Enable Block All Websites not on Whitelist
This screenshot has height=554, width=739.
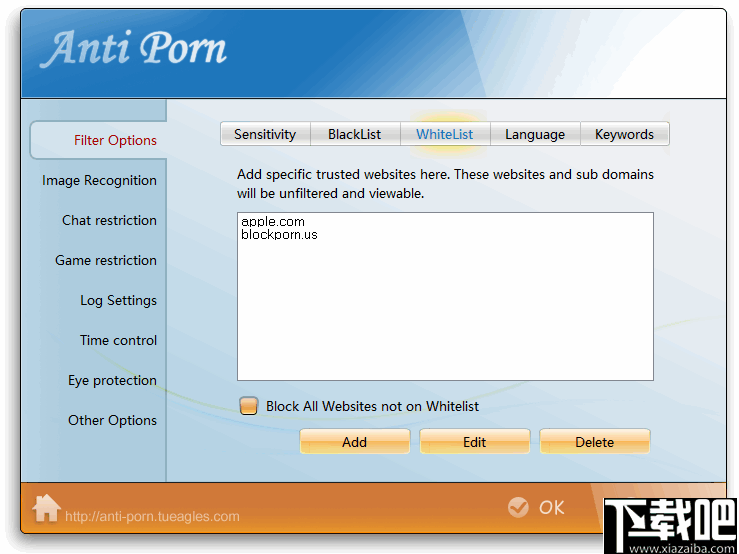click(x=248, y=406)
